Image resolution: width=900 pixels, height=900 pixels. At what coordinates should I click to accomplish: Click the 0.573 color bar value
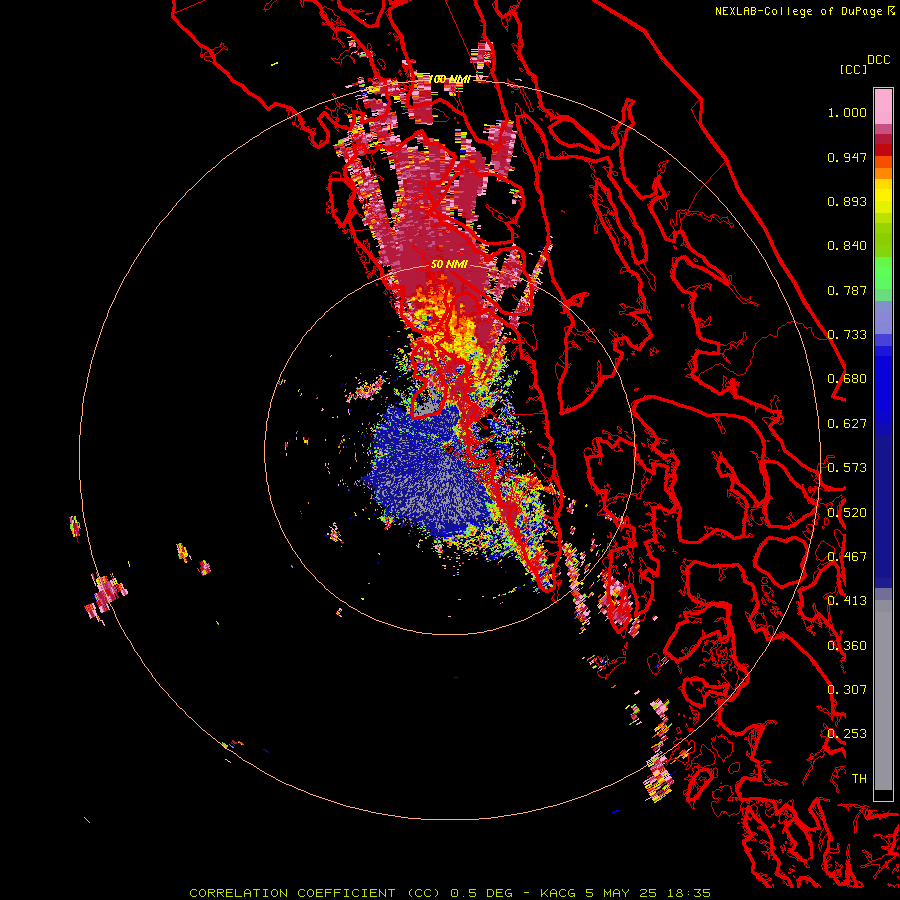847,468
